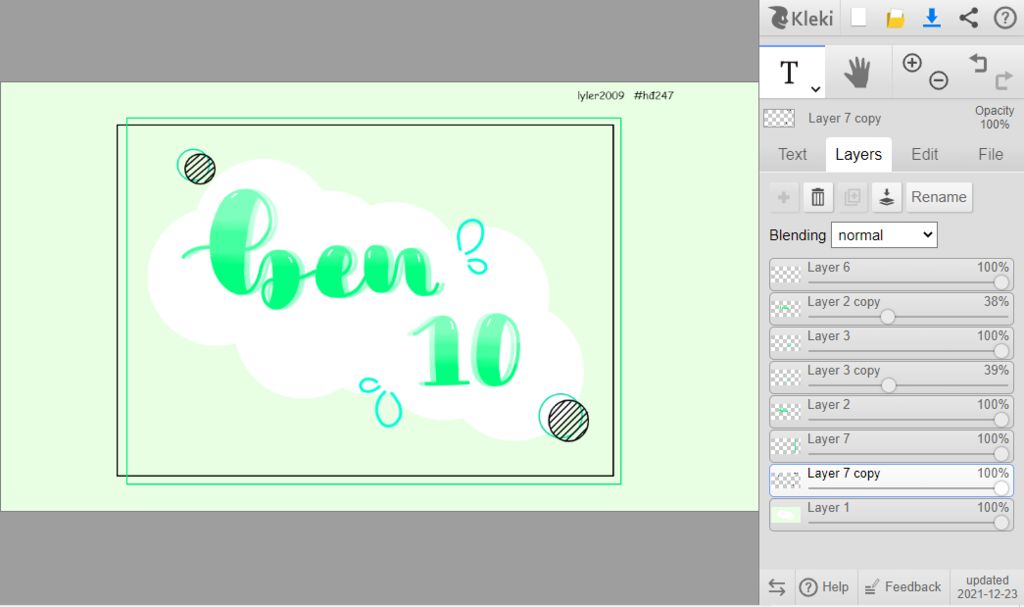Open the Edit tab
The width and height of the screenshot is (1024, 607).
click(924, 154)
